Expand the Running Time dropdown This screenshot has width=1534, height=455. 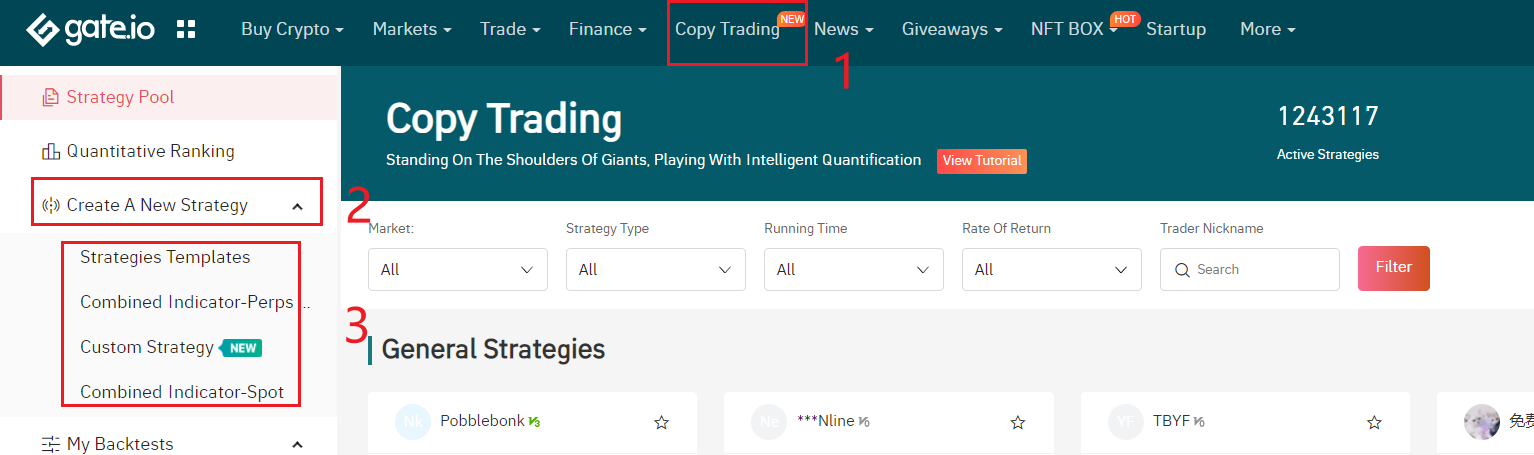pos(853,270)
